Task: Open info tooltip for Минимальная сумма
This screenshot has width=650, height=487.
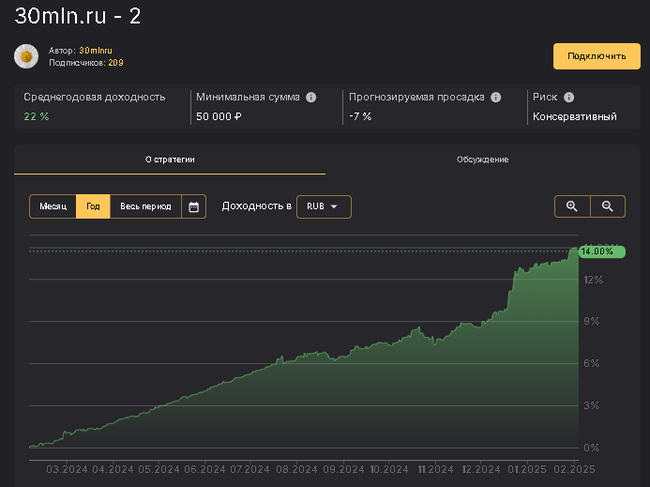Action: pos(311,98)
